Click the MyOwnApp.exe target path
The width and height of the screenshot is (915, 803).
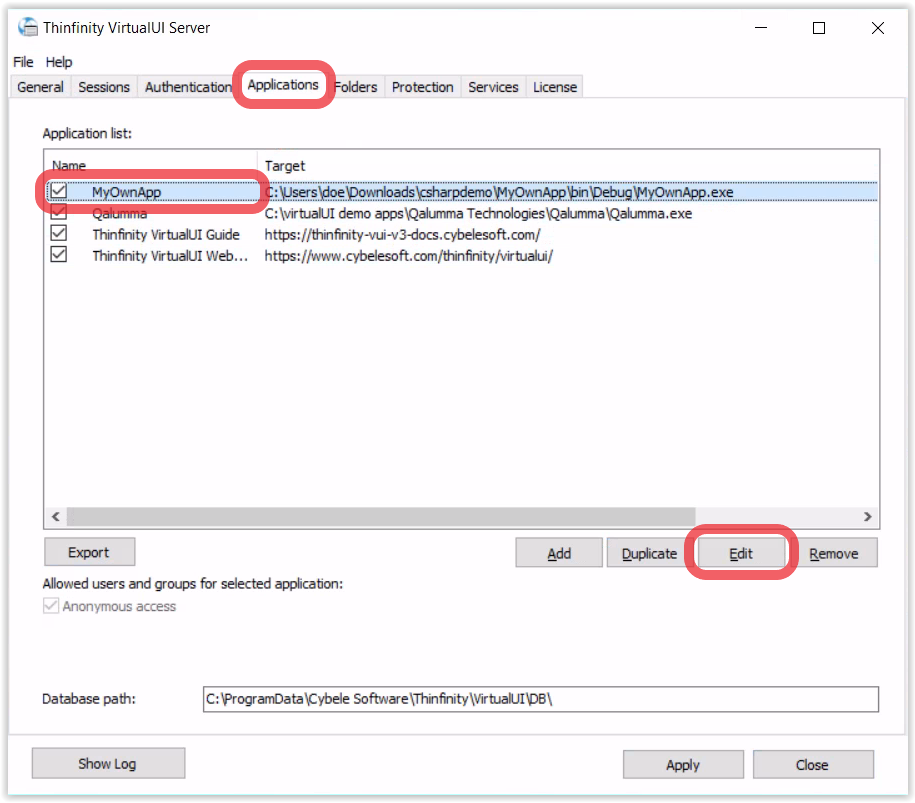(x=499, y=192)
